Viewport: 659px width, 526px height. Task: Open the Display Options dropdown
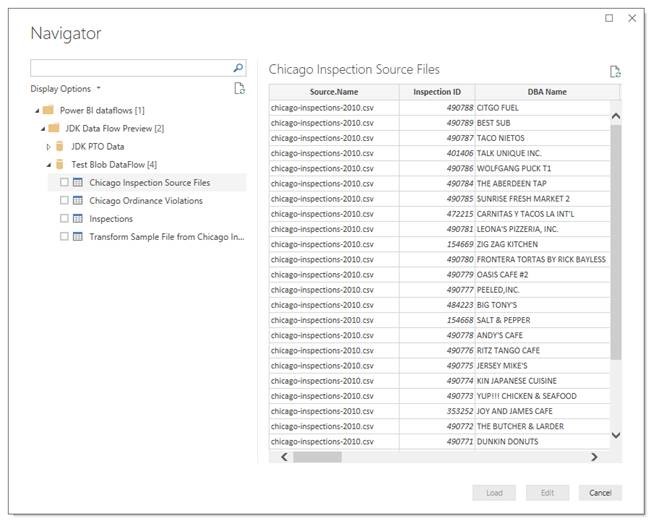point(66,89)
